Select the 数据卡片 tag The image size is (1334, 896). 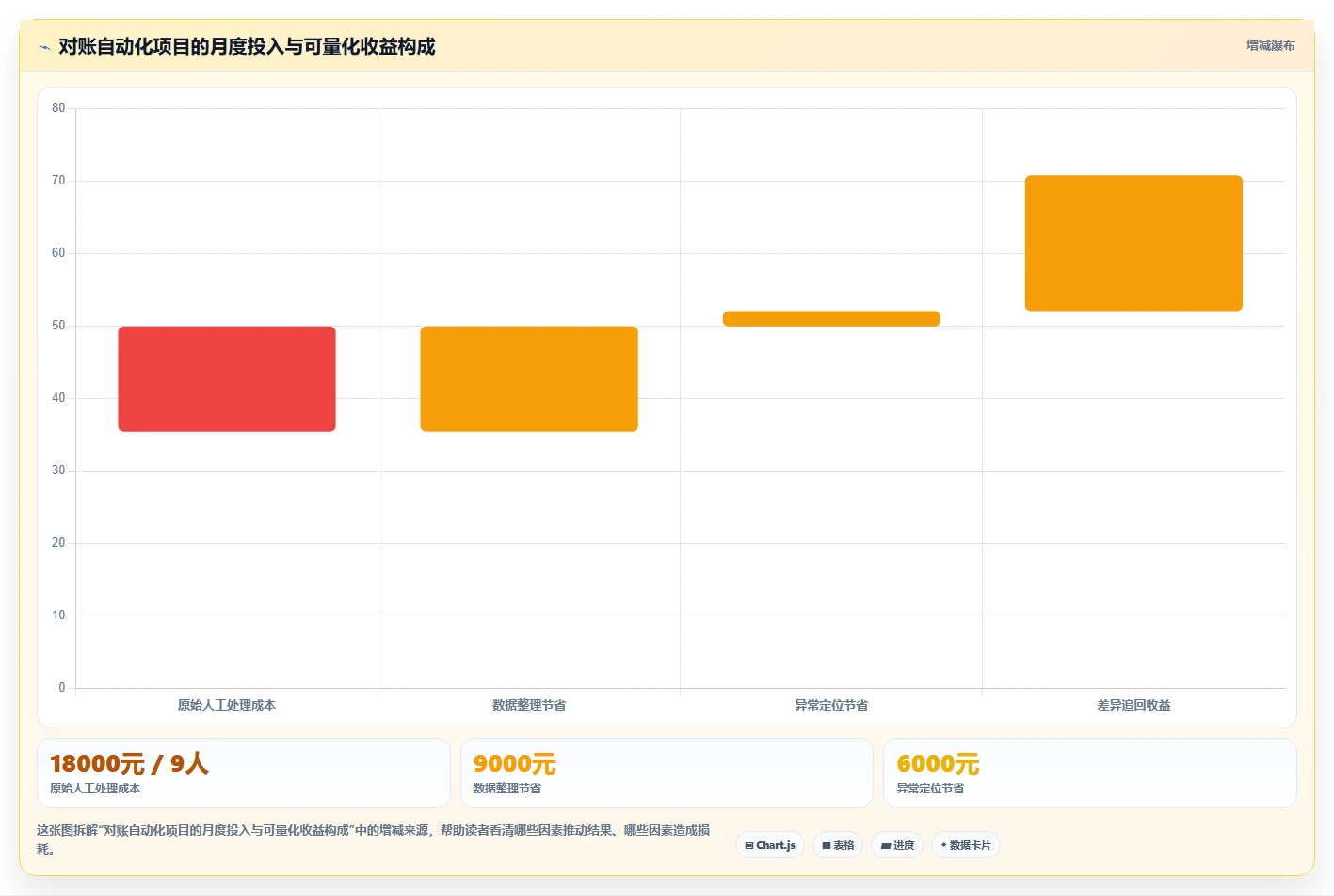966,845
